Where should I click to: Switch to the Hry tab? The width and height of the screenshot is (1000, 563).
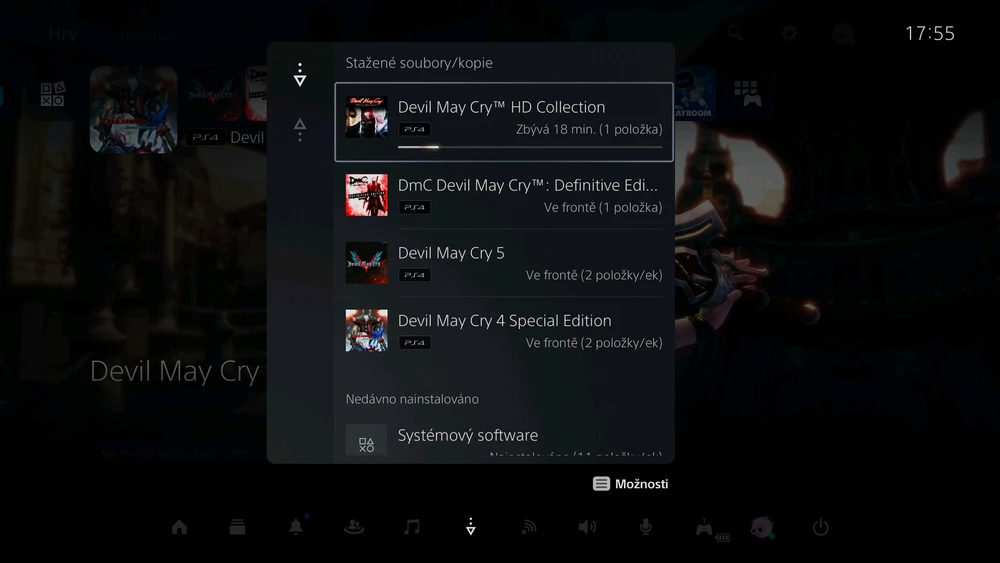click(63, 34)
